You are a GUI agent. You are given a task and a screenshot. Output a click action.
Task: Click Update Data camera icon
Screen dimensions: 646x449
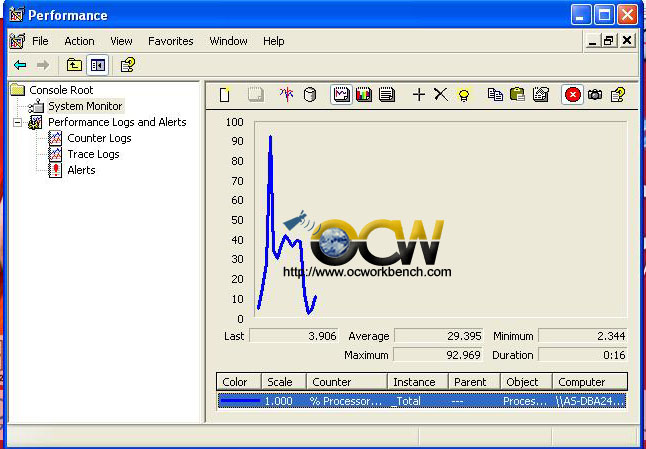(x=595, y=95)
